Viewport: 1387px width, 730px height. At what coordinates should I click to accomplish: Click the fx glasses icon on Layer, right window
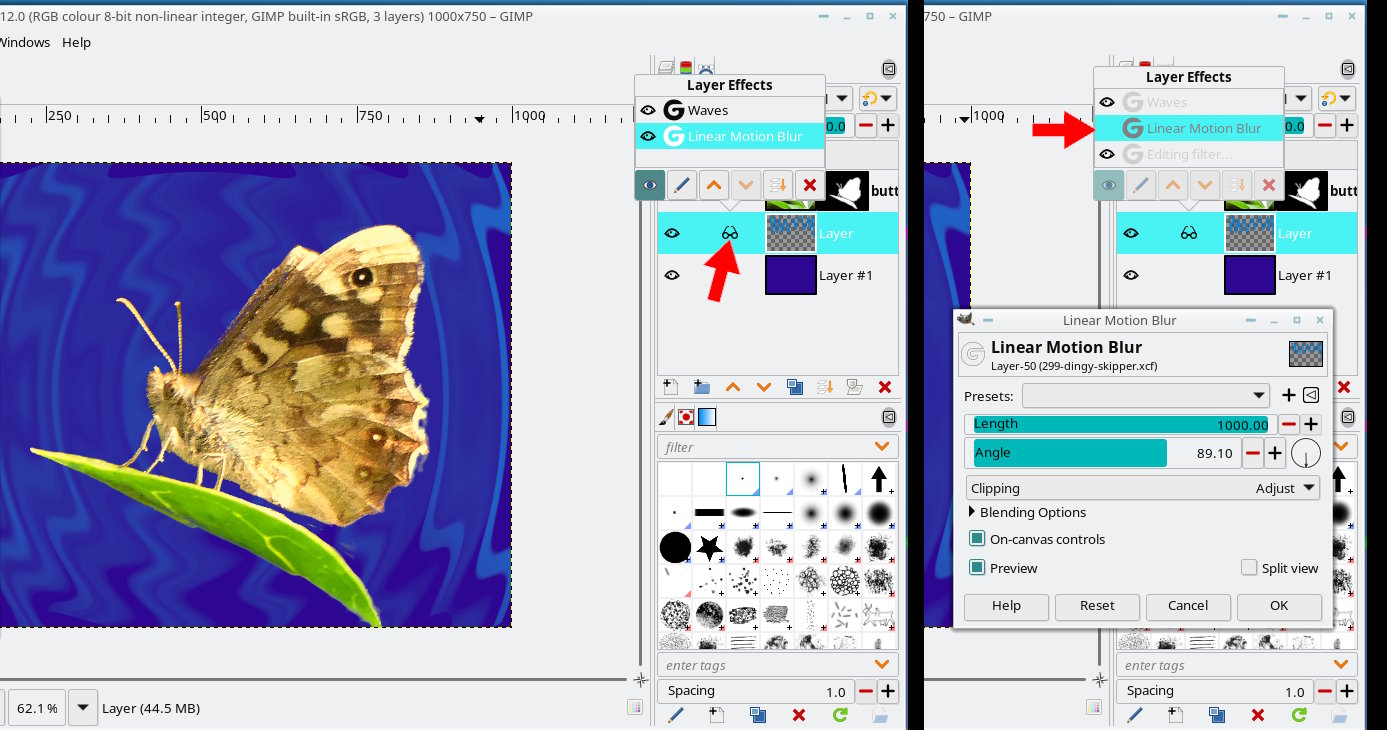[x=1189, y=233]
